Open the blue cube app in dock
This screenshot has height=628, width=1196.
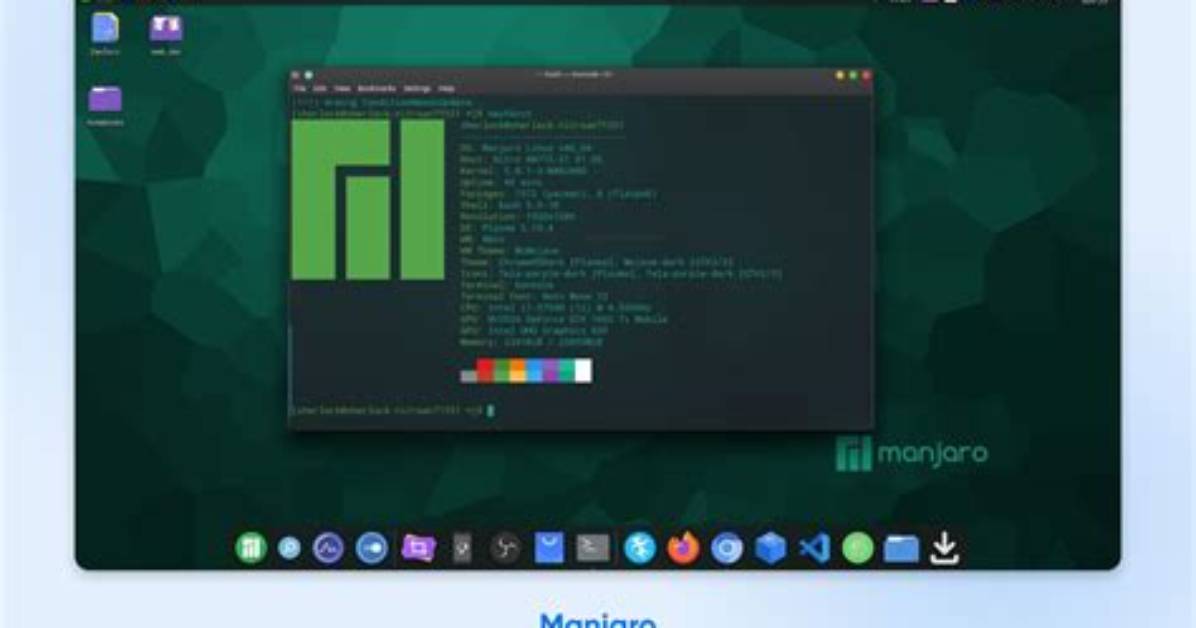pos(770,548)
